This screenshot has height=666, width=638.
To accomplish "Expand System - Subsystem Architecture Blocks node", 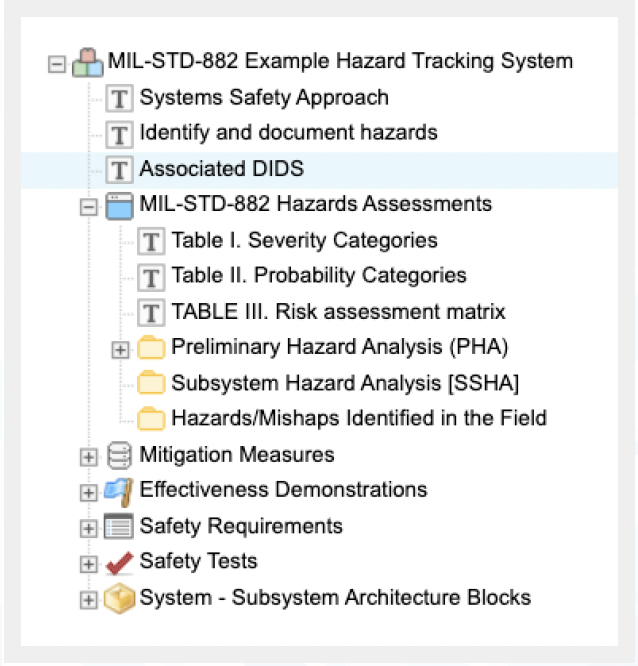I will pos(89,600).
